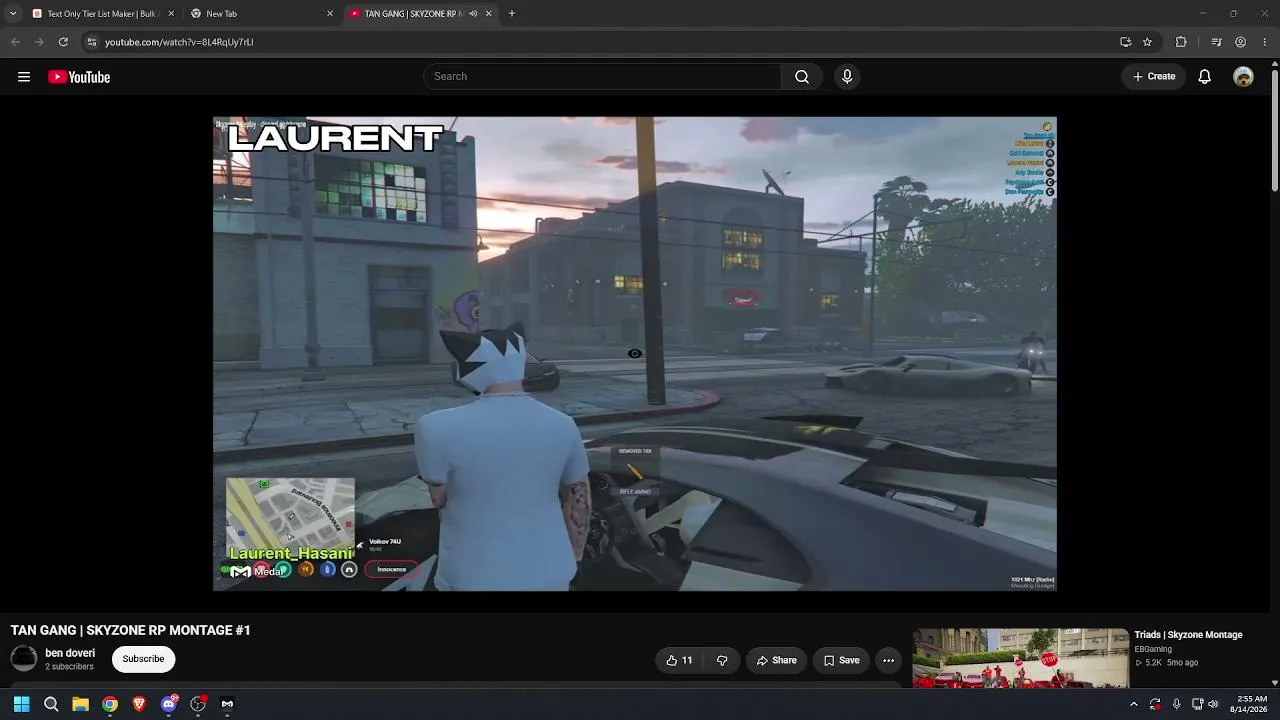Click the address bar URL
The image size is (1280, 720).
pos(179,42)
